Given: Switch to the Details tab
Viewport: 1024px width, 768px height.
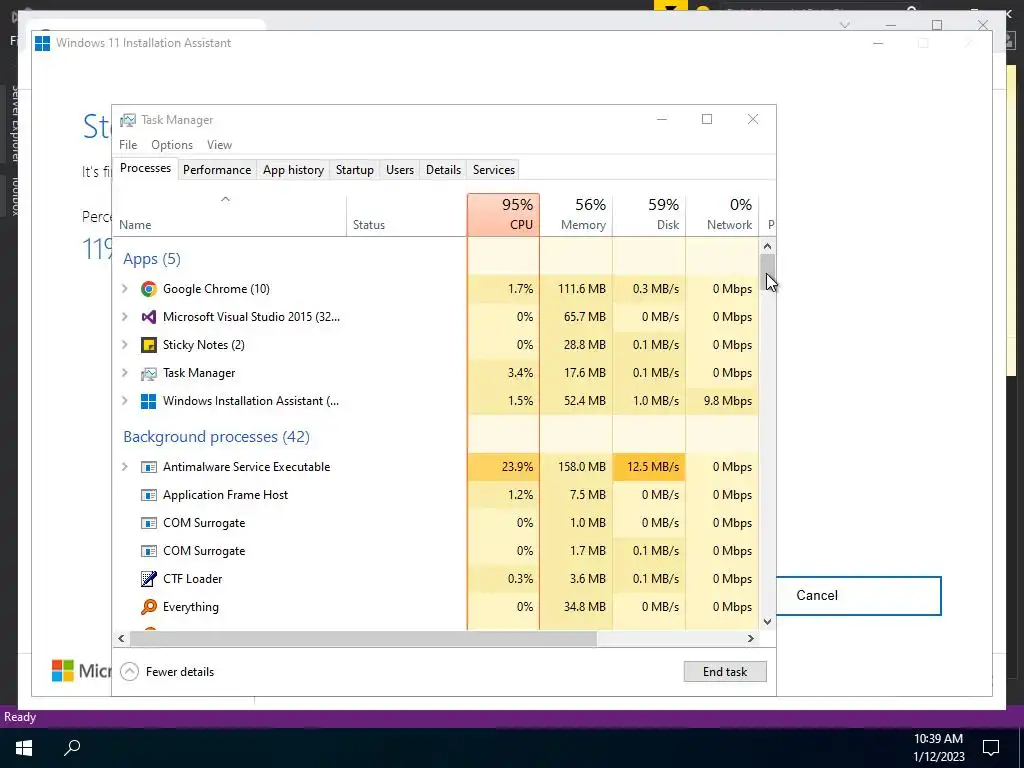Looking at the screenshot, I should [x=443, y=170].
